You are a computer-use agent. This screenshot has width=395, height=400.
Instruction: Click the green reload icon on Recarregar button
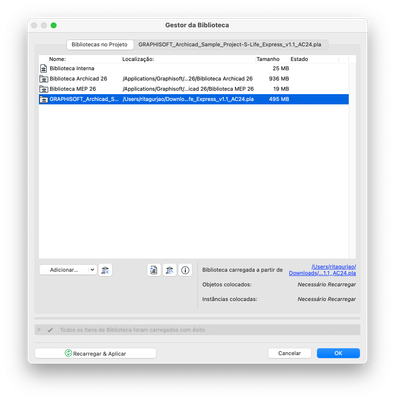coord(68,353)
